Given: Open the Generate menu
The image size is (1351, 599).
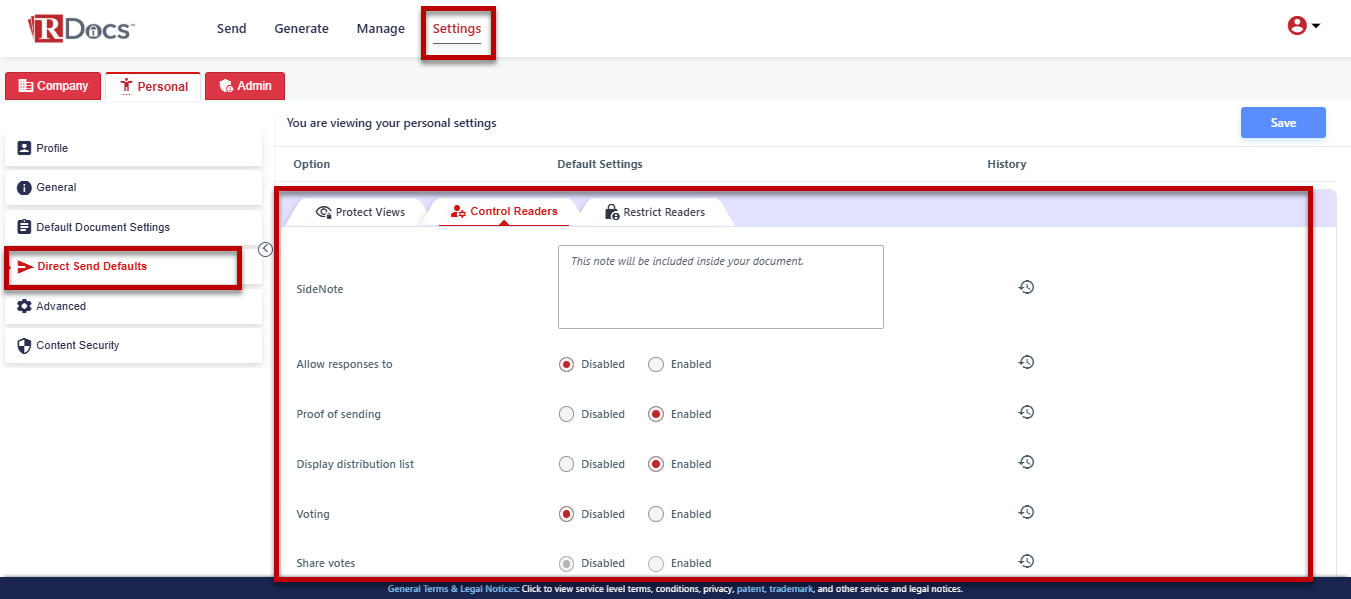Looking at the screenshot, I should [301, 29].
